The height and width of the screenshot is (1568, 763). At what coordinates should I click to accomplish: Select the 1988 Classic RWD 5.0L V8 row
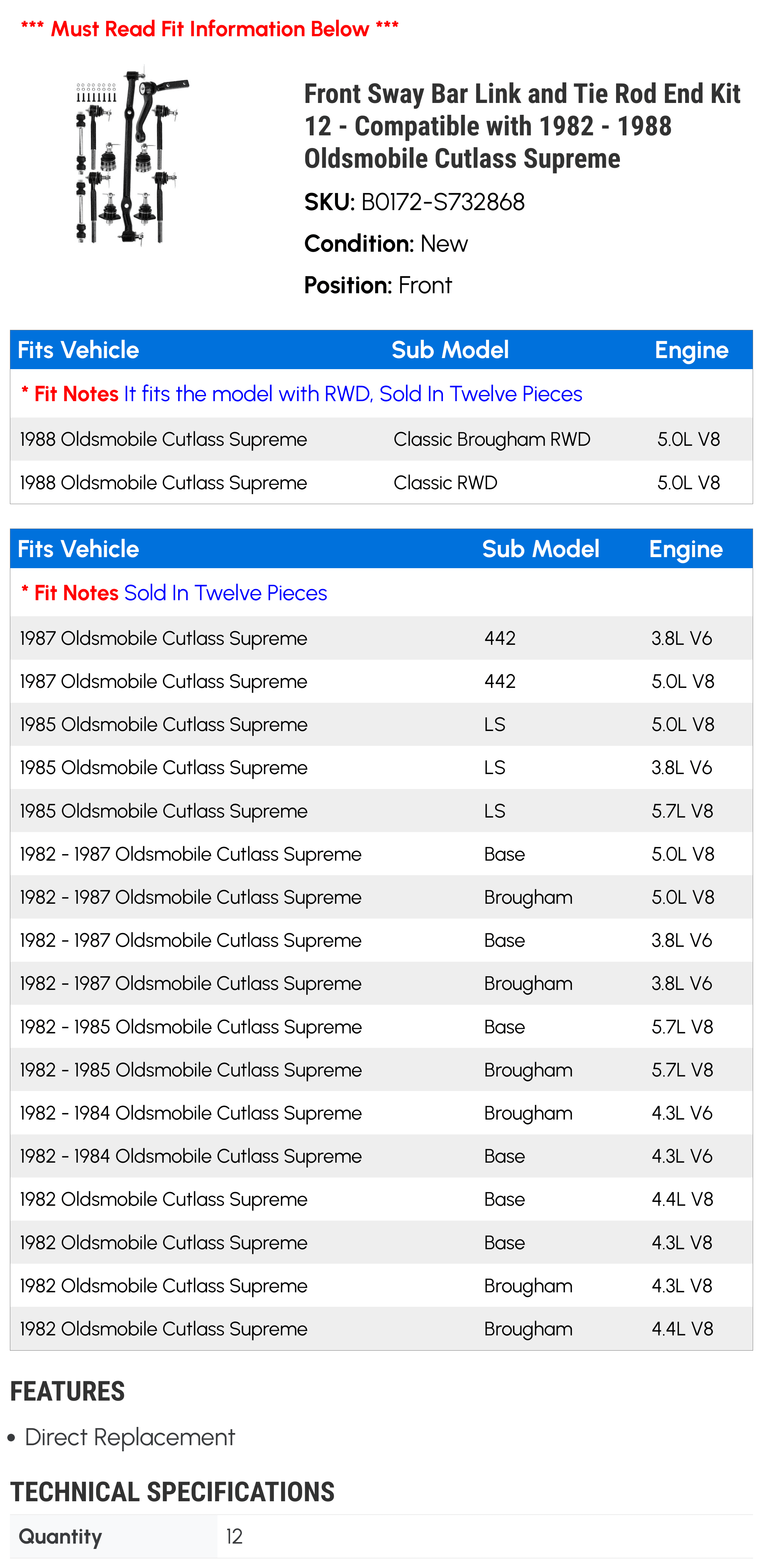tap(381, 482)
